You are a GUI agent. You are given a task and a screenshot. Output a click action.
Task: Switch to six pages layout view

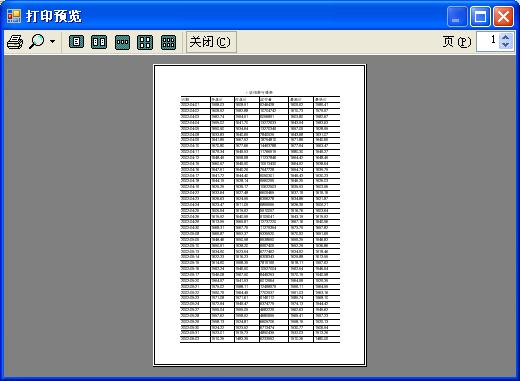point(168,42)
